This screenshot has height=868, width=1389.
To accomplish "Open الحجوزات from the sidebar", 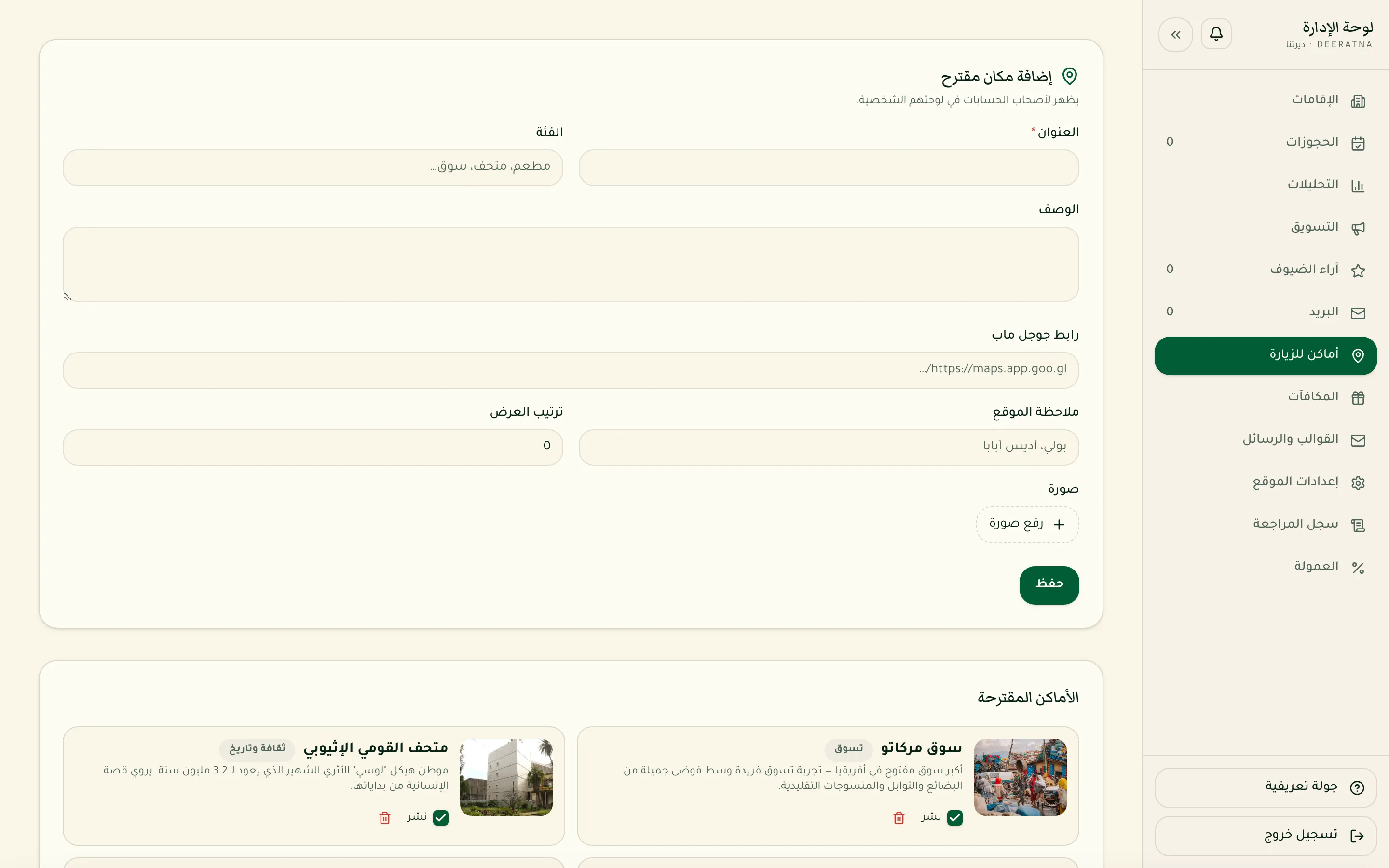I will (1265, 143).
